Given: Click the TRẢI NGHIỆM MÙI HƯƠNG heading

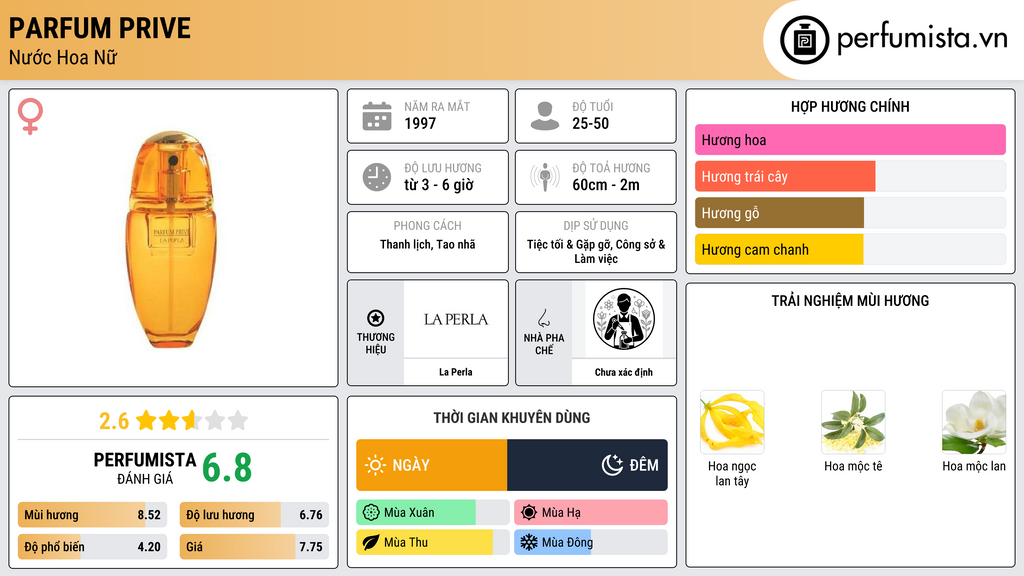Looking at the screenshot, I should (850, 300).
